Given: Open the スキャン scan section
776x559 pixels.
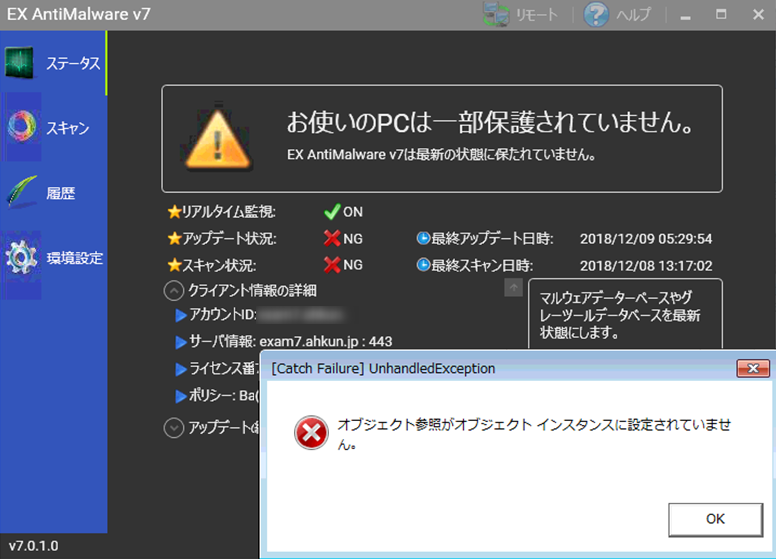Looking at the screenshot, I should coord(53,128).
